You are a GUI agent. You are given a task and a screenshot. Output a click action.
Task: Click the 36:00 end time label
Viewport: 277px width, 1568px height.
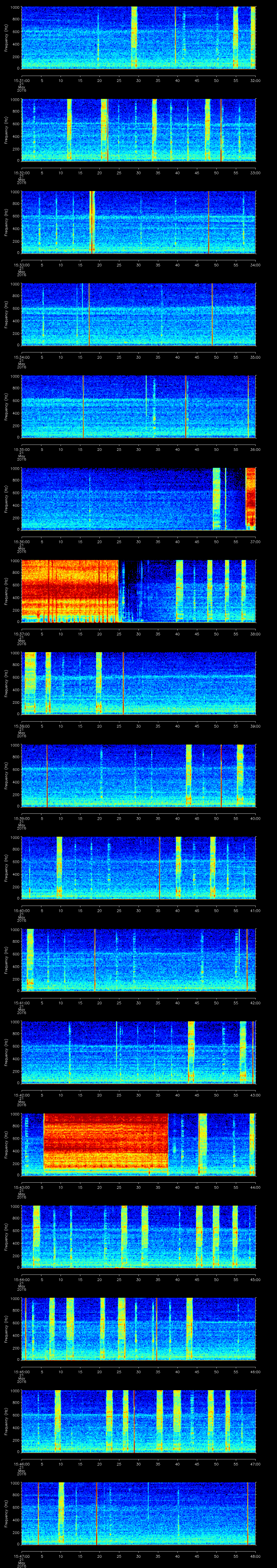255,449
